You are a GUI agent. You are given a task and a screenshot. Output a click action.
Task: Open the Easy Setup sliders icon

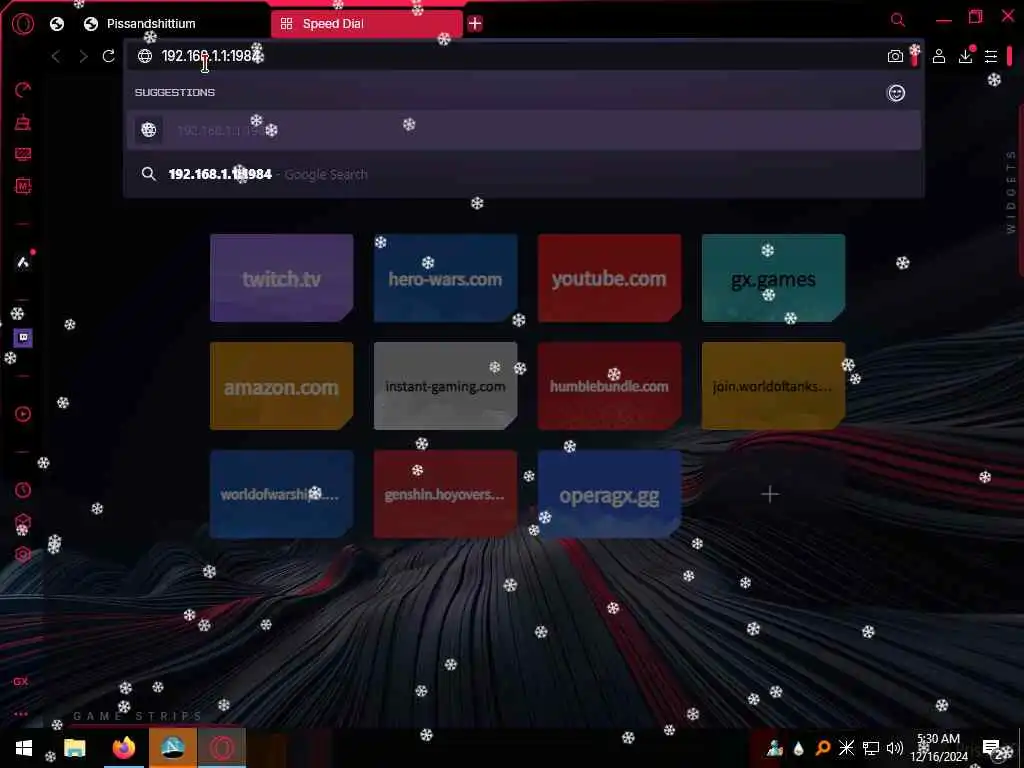pyautogui.click(x=991, y=57)
